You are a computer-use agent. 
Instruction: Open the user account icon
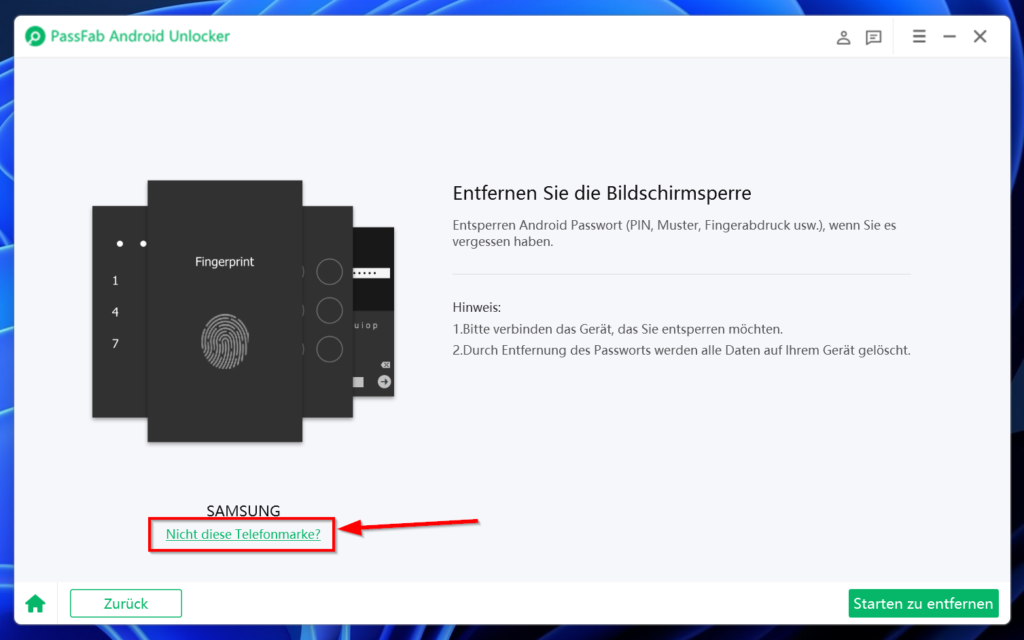click(x=843, y=37)
